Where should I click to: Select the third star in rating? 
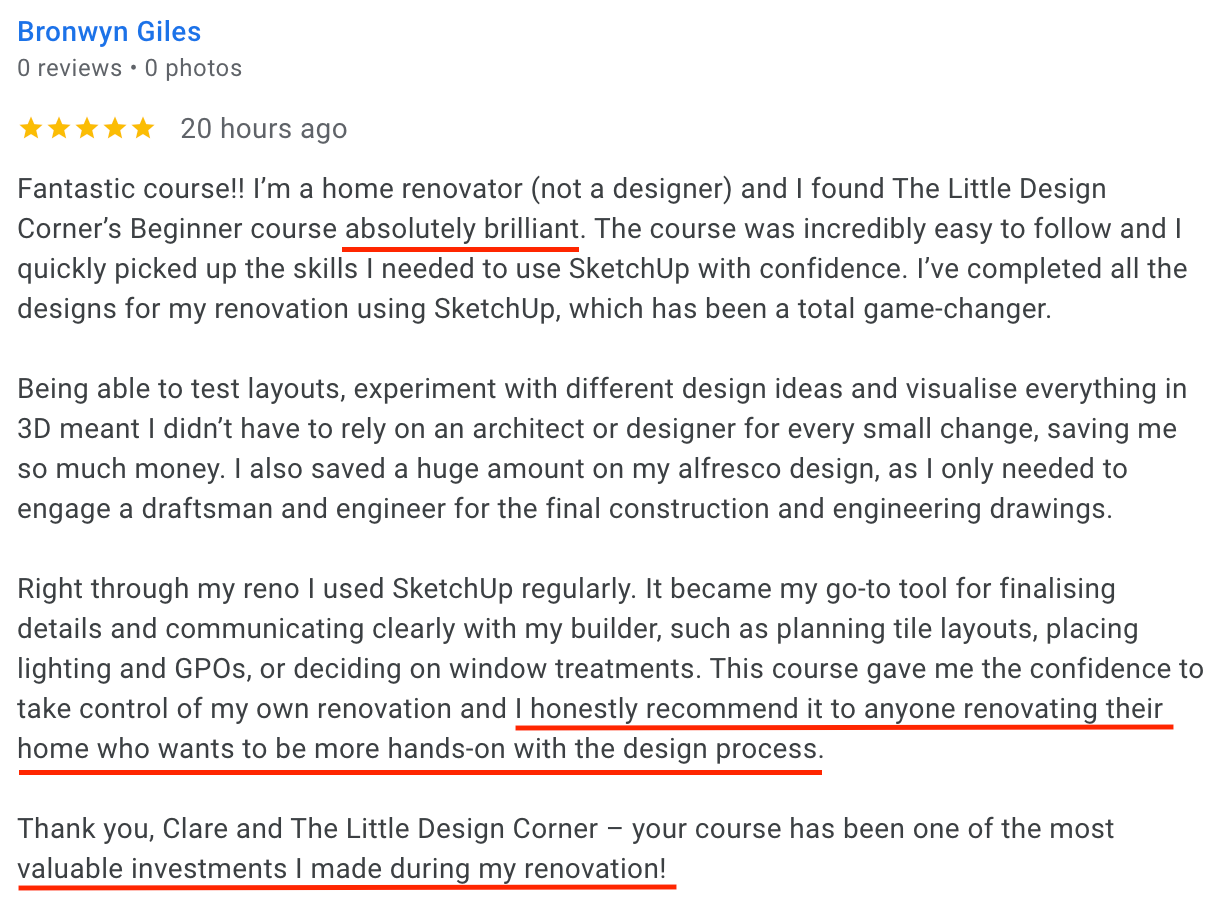pos(86,129)
